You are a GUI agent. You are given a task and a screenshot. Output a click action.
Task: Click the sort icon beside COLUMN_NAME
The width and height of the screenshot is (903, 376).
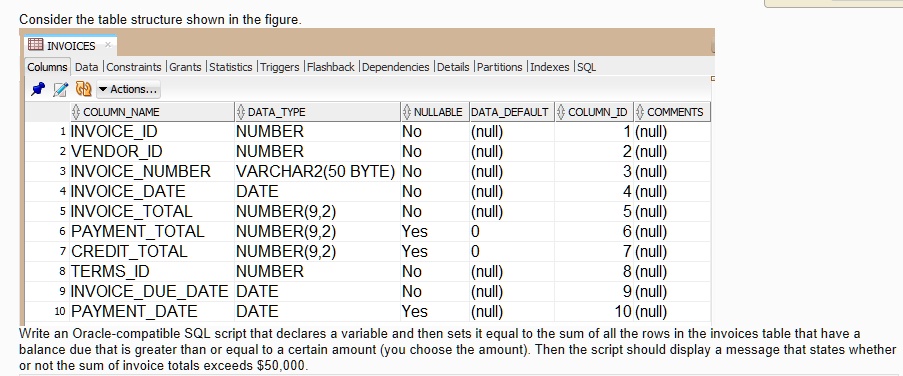pos(76,112)
